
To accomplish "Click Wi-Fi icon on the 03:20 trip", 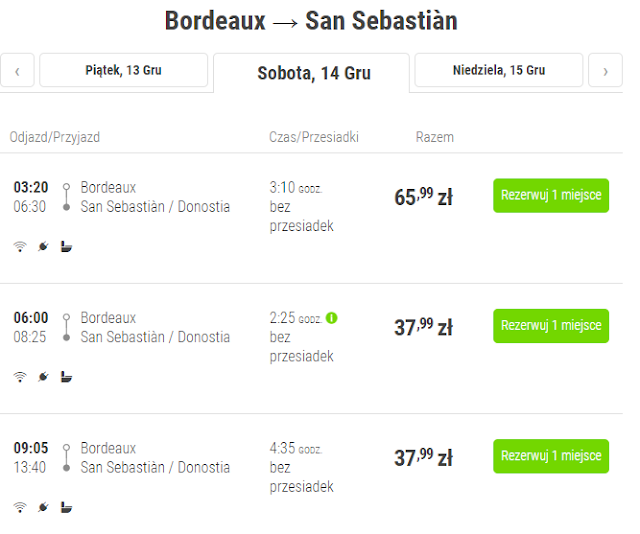I will (19, 247).
